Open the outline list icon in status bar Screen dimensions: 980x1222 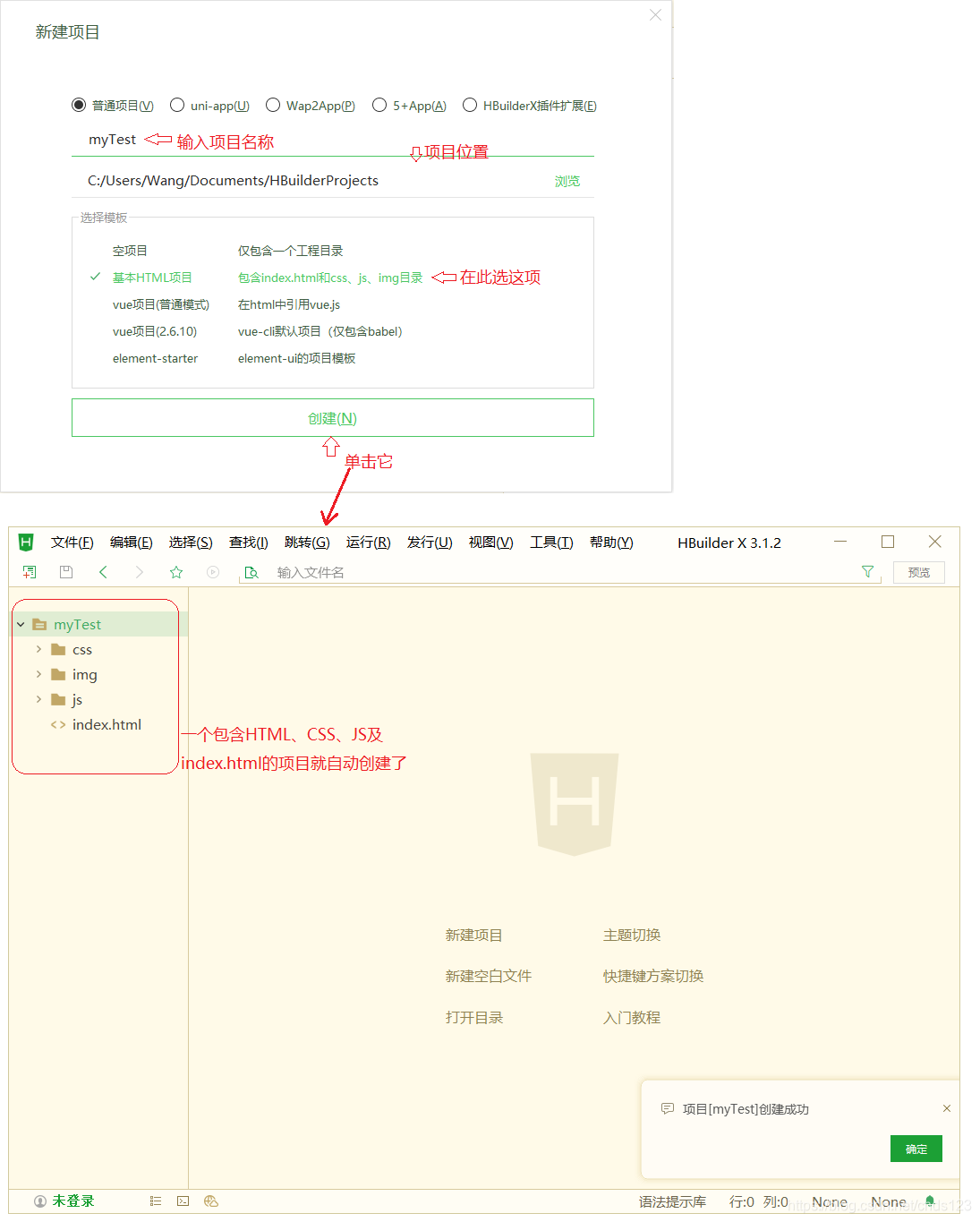tap(156, 1201)
